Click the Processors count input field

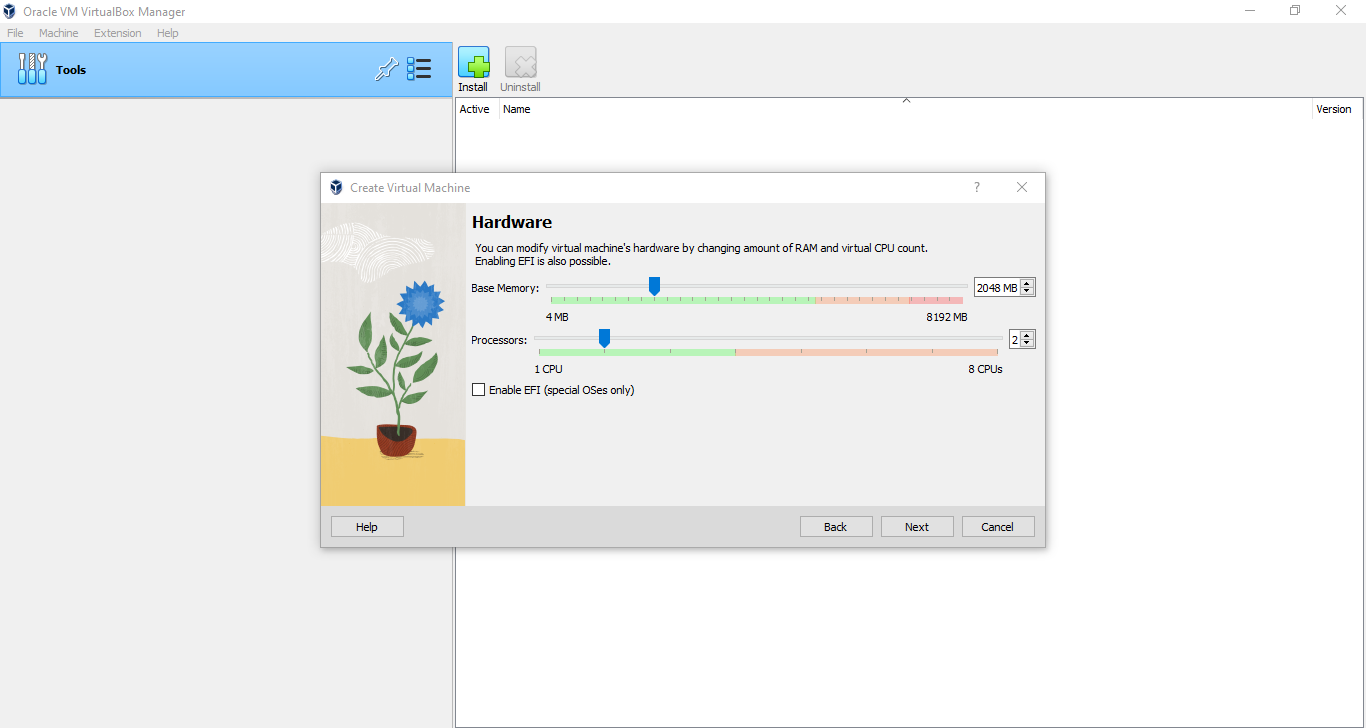[x=1014, y=339]
